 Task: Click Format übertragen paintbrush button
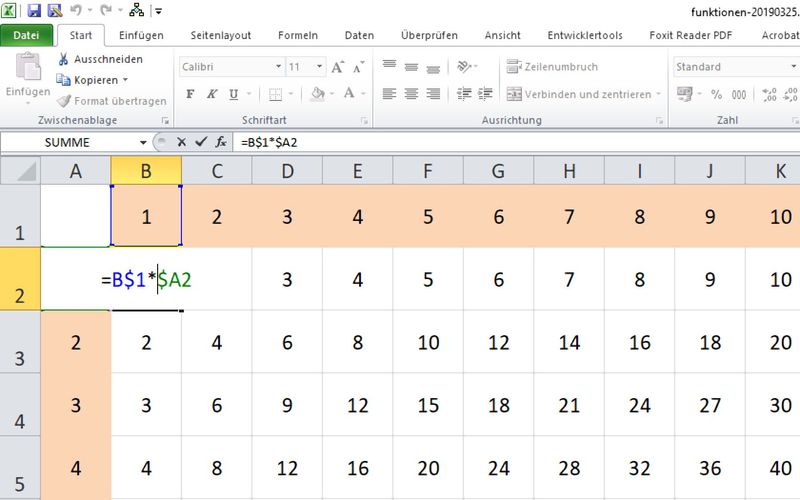[x=111, y=101]
